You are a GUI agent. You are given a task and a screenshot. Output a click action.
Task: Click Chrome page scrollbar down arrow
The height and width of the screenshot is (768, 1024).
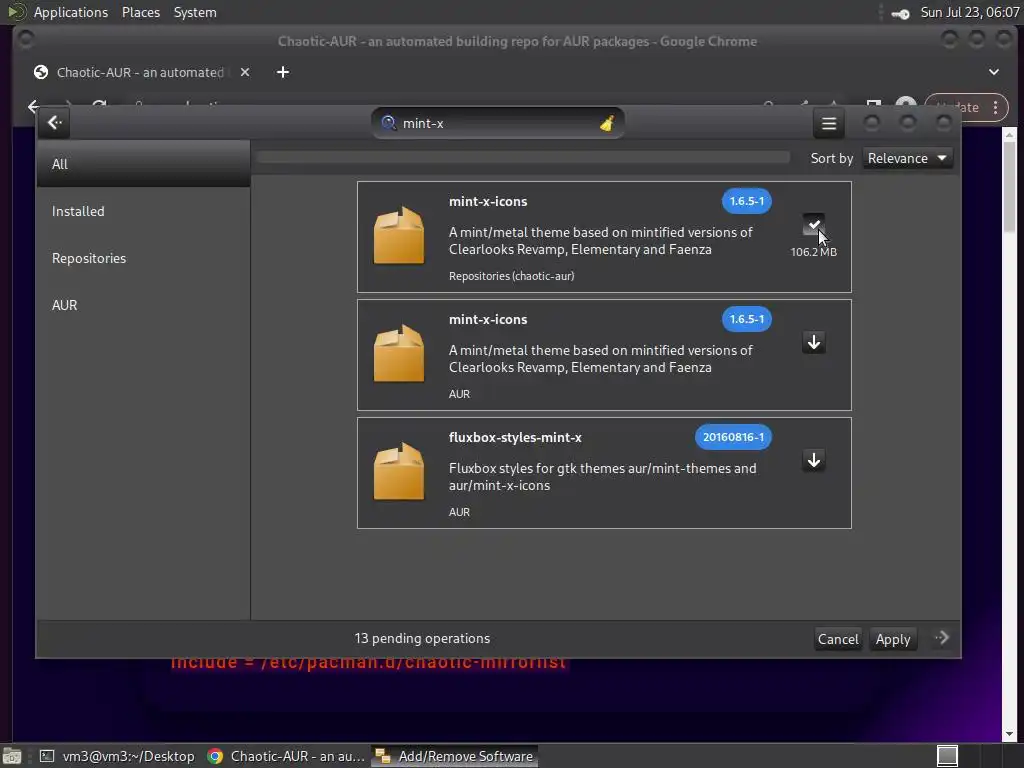tap(1009, 734)
